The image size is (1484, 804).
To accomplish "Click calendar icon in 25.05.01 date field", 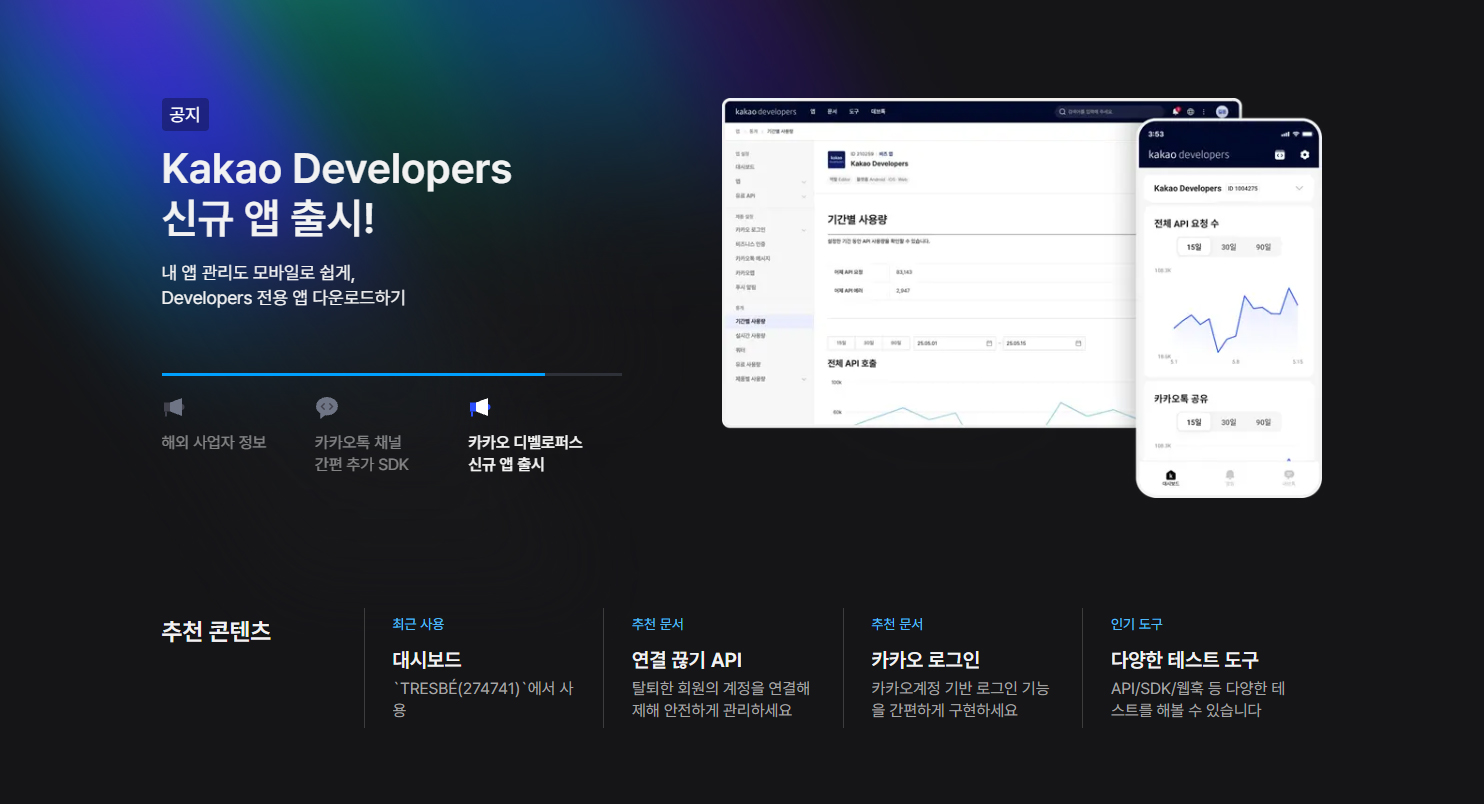I will (989, 343).
